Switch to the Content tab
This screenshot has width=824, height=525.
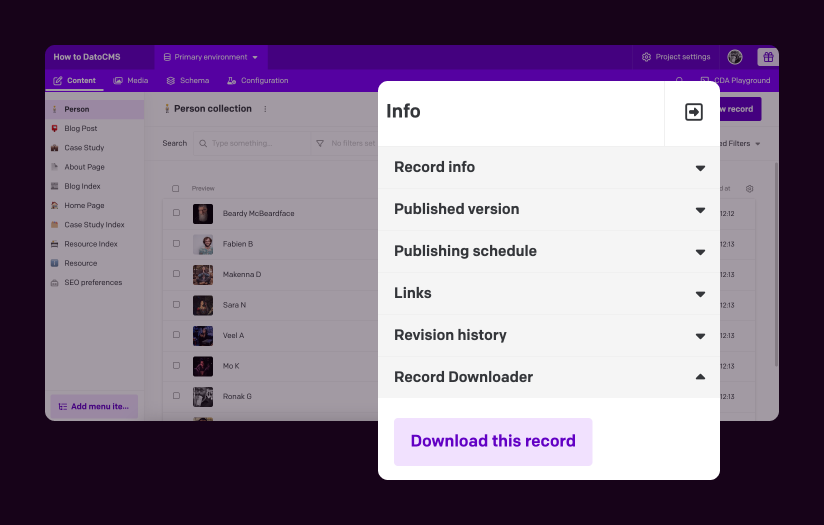point(74,80)
